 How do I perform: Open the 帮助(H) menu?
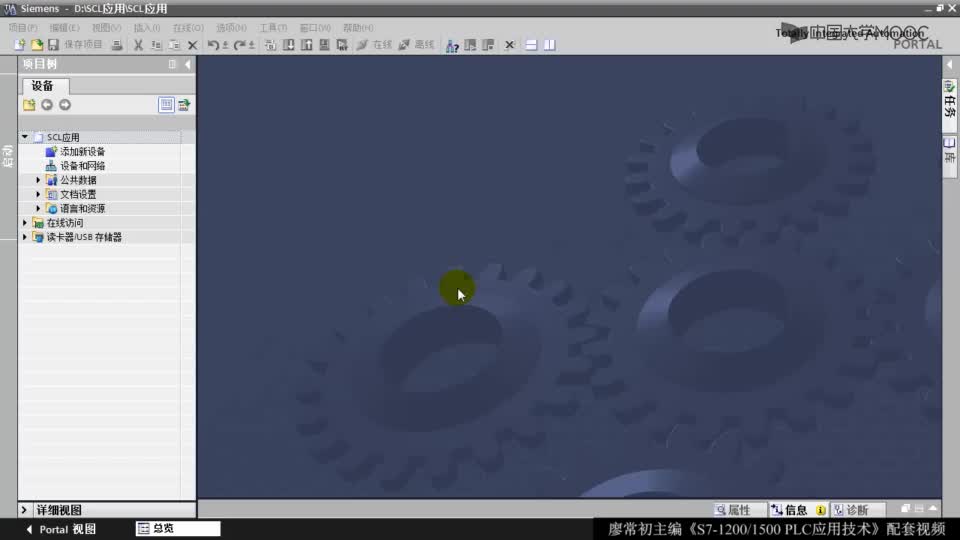point(358,28)
